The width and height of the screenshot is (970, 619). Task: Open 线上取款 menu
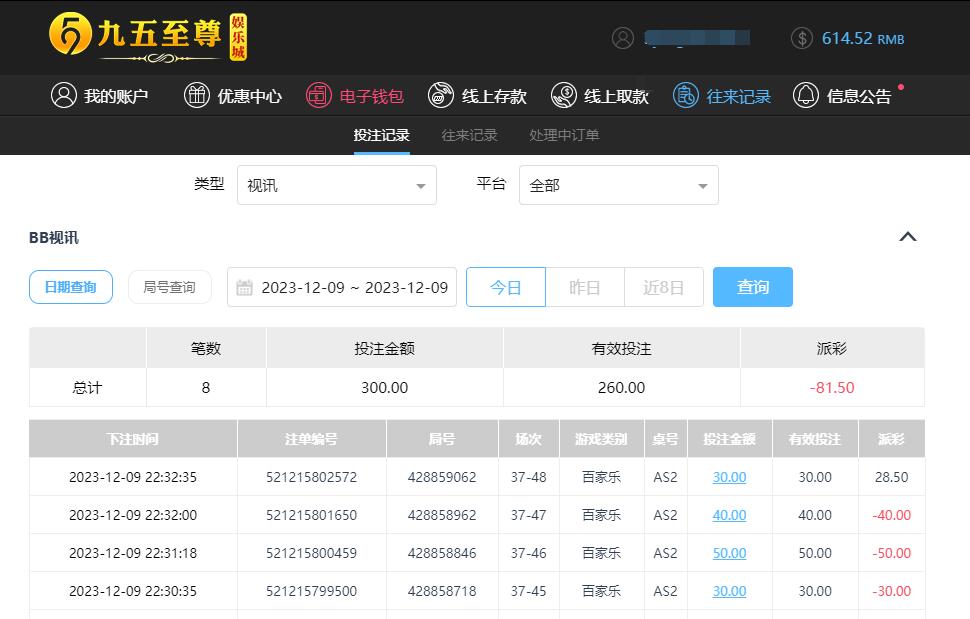coord(599,96)
